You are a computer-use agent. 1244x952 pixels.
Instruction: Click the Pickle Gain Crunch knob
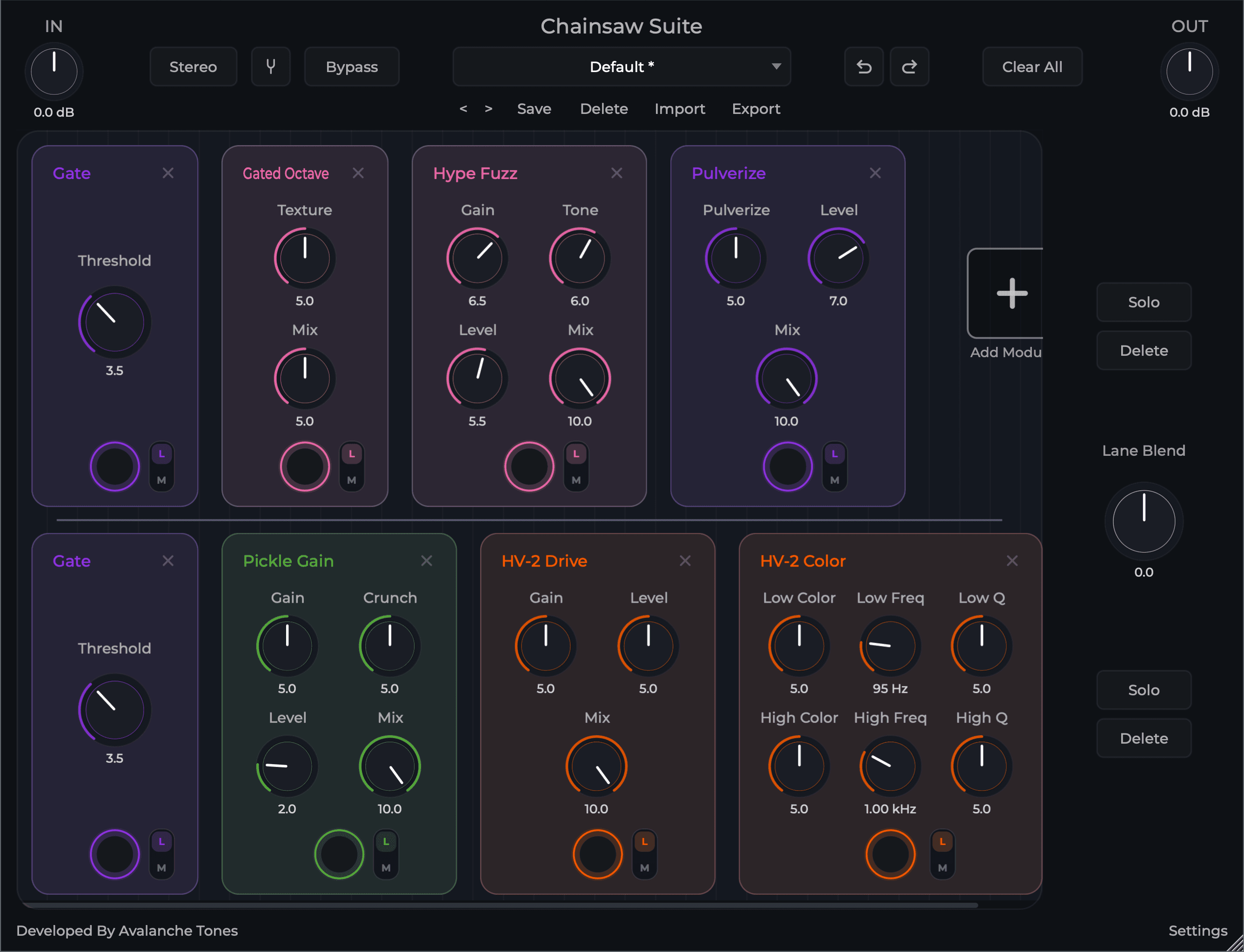tap(390, 646)
